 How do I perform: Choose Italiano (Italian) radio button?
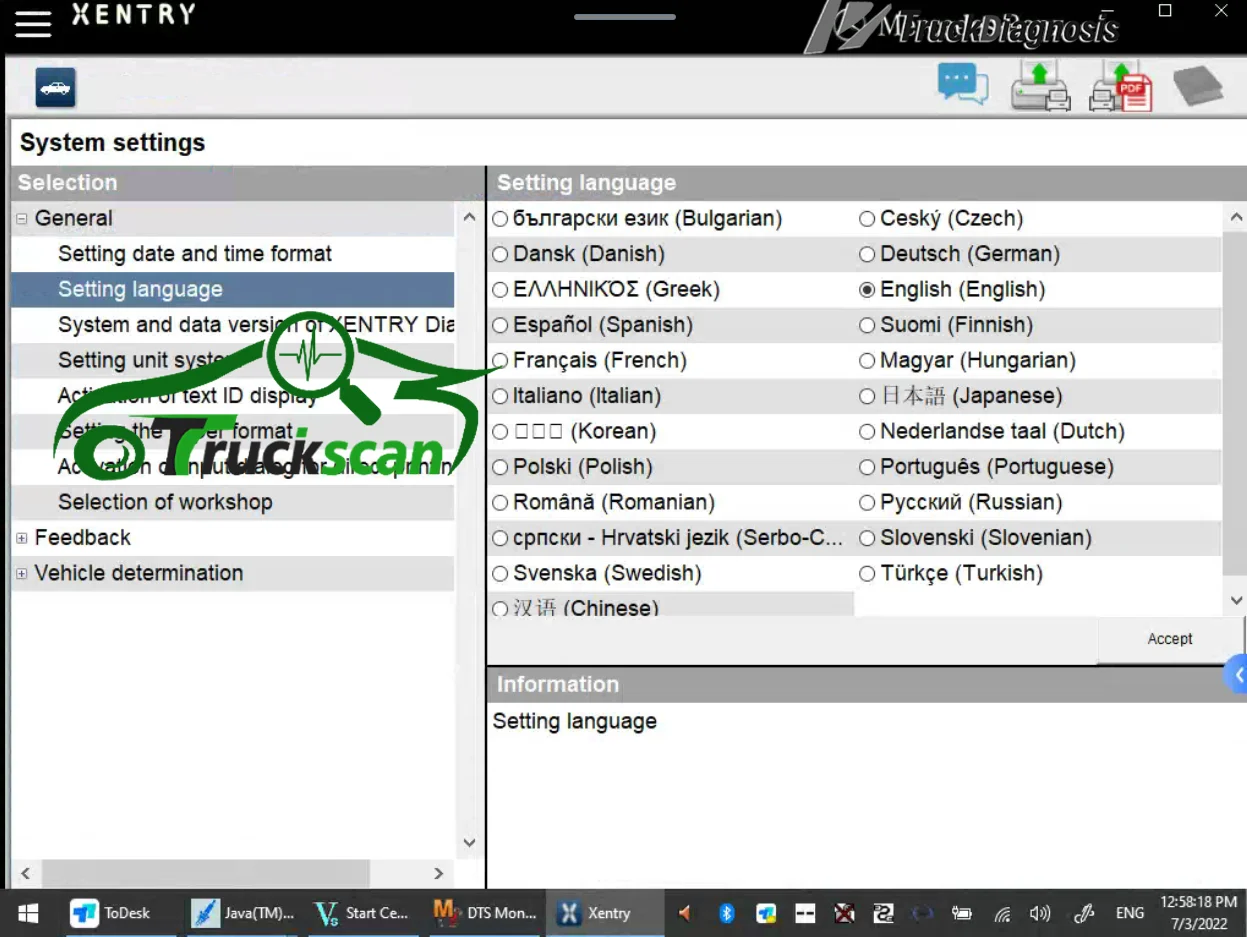click(500, 396)
